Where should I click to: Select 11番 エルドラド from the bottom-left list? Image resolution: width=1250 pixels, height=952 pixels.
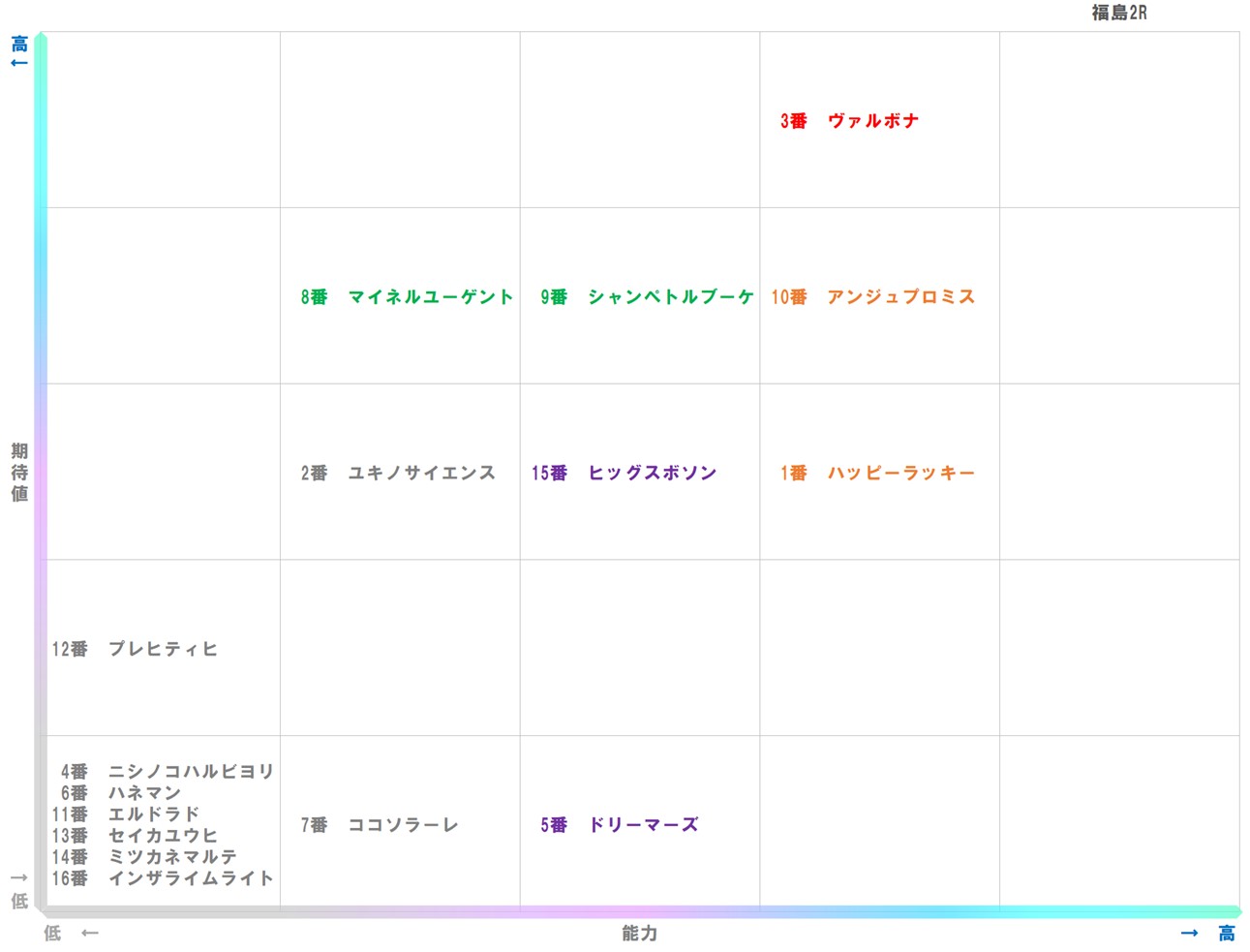click(134, 814)
